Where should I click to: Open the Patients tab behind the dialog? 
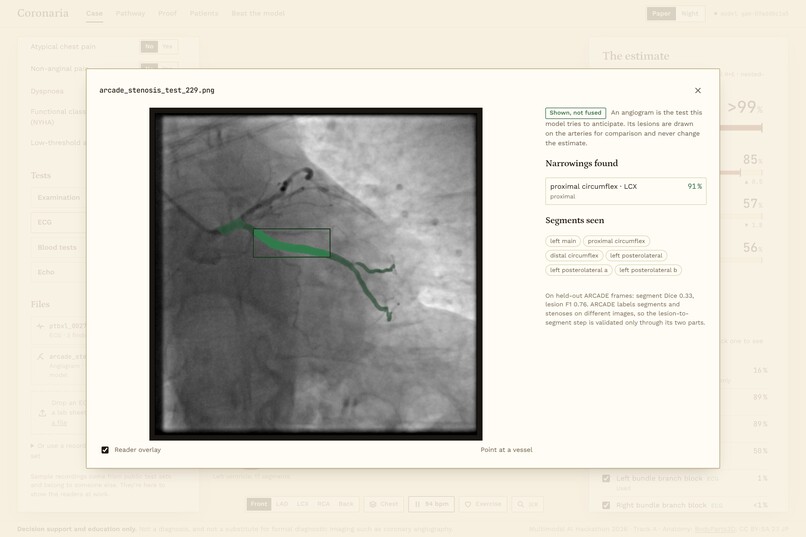point(204,13)
